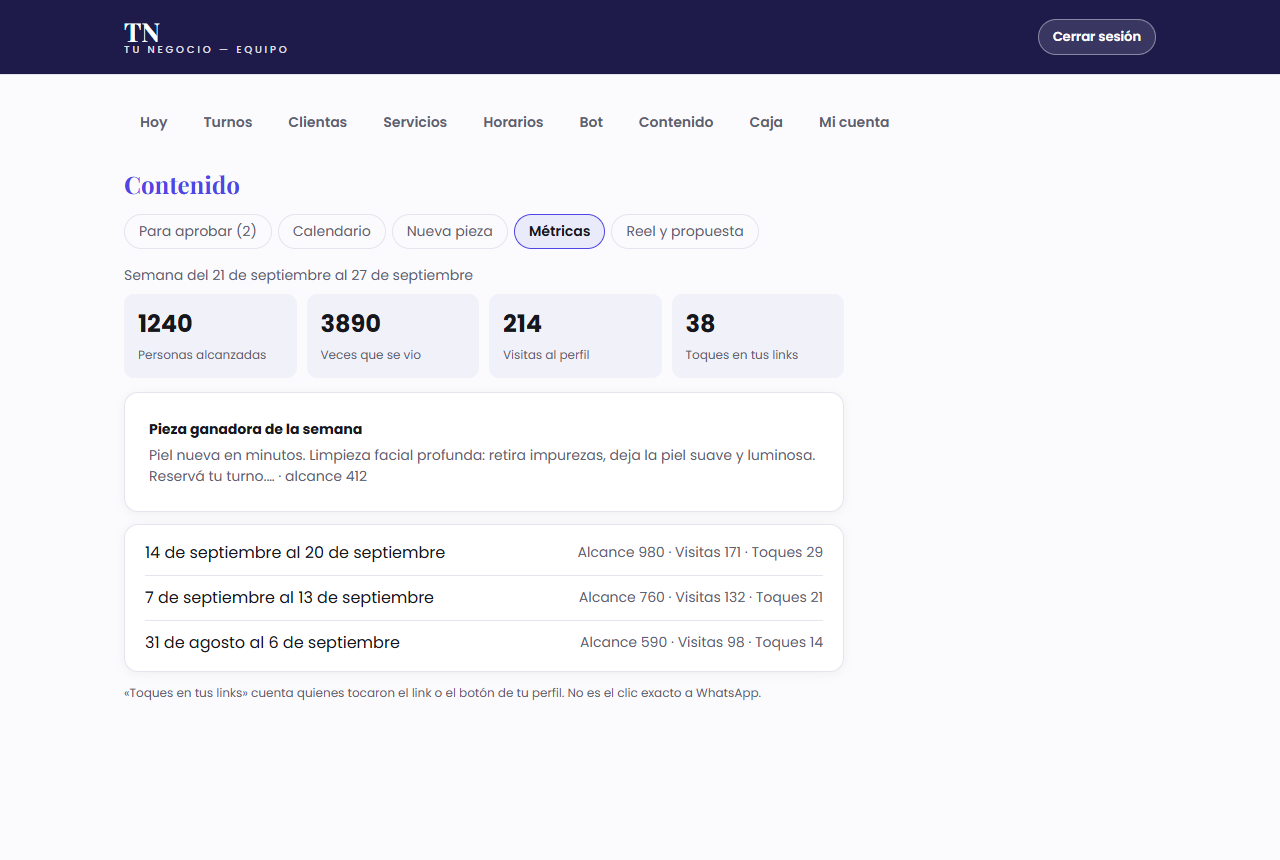
Task: Click the «Toques en tus links» footnote
Action: point(442,692)
